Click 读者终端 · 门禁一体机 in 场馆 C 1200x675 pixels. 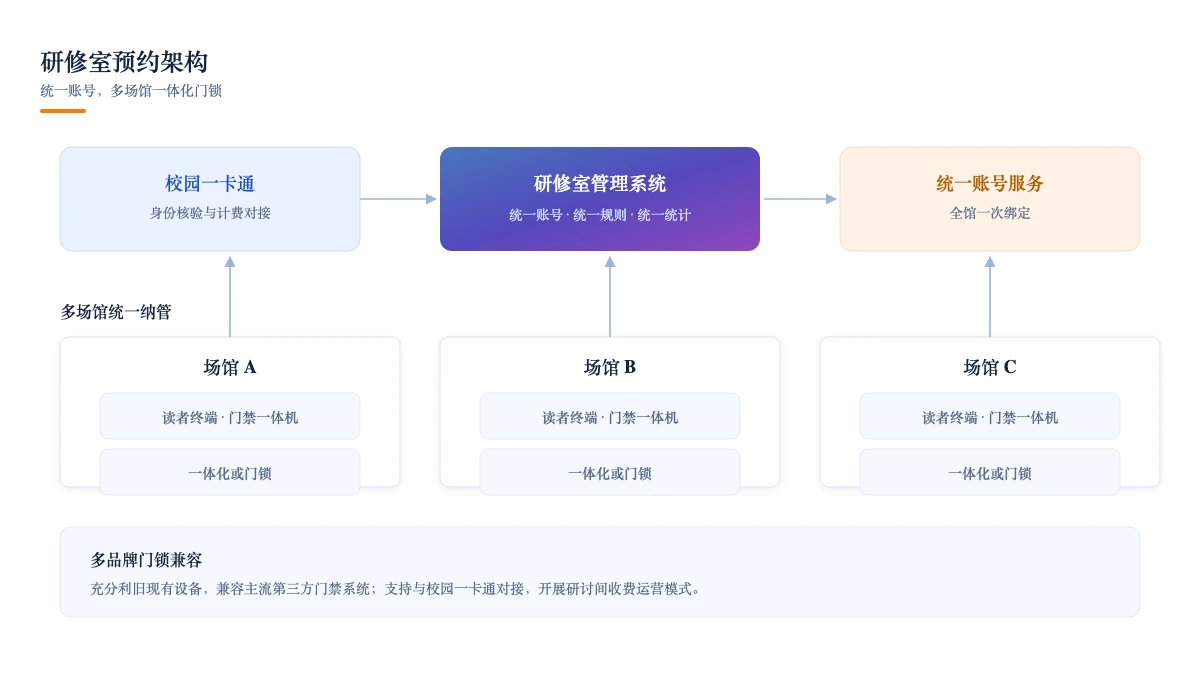pos(990,416)
